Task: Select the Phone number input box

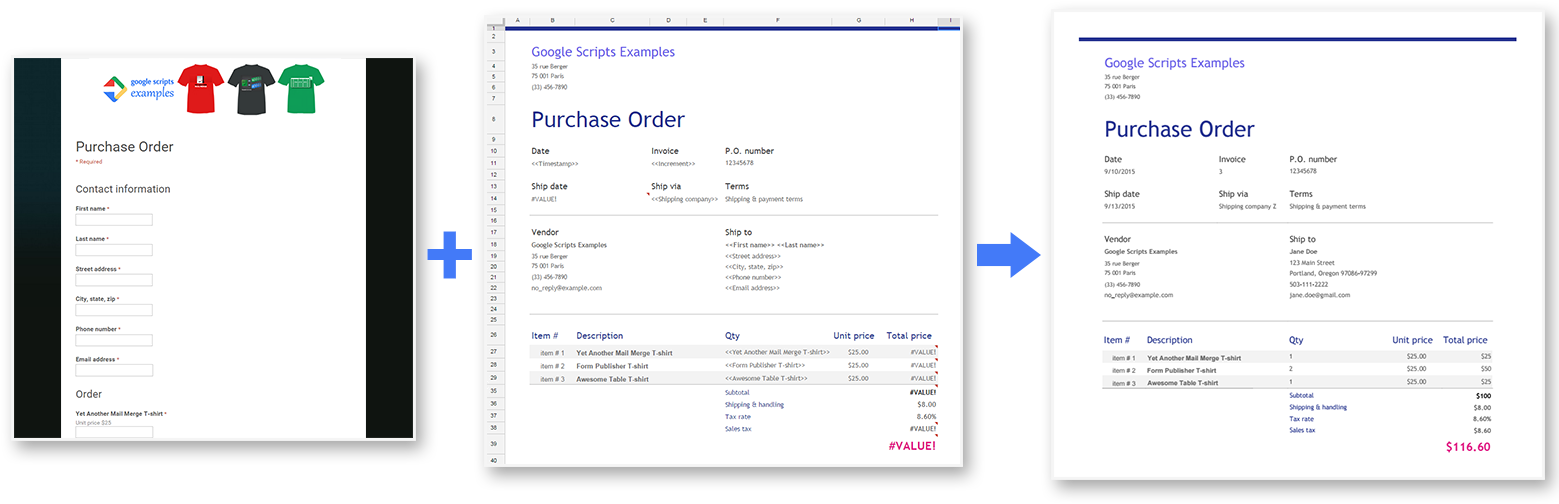Action: pos(114,340)
